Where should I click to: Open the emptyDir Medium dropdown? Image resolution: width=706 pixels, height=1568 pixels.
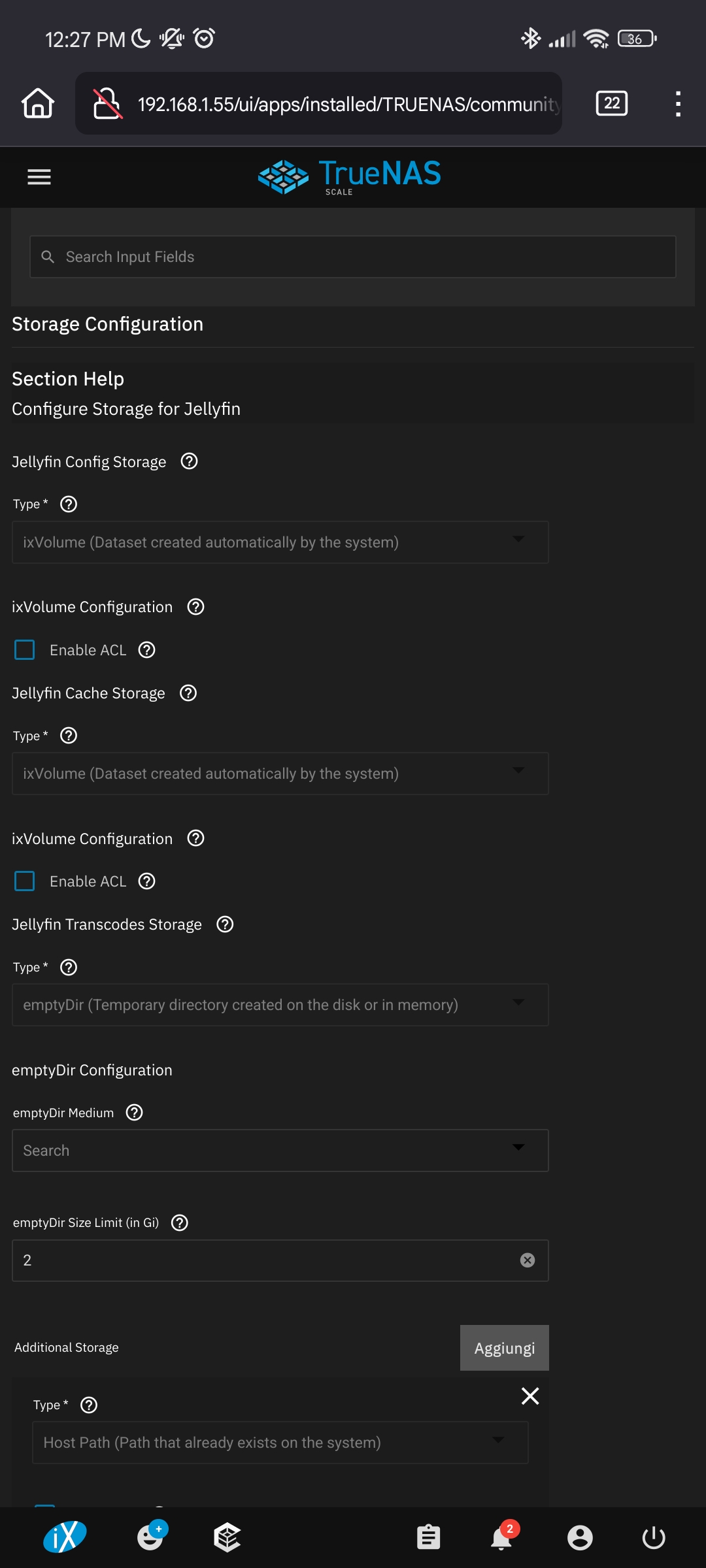click(x=280, y=1151)
